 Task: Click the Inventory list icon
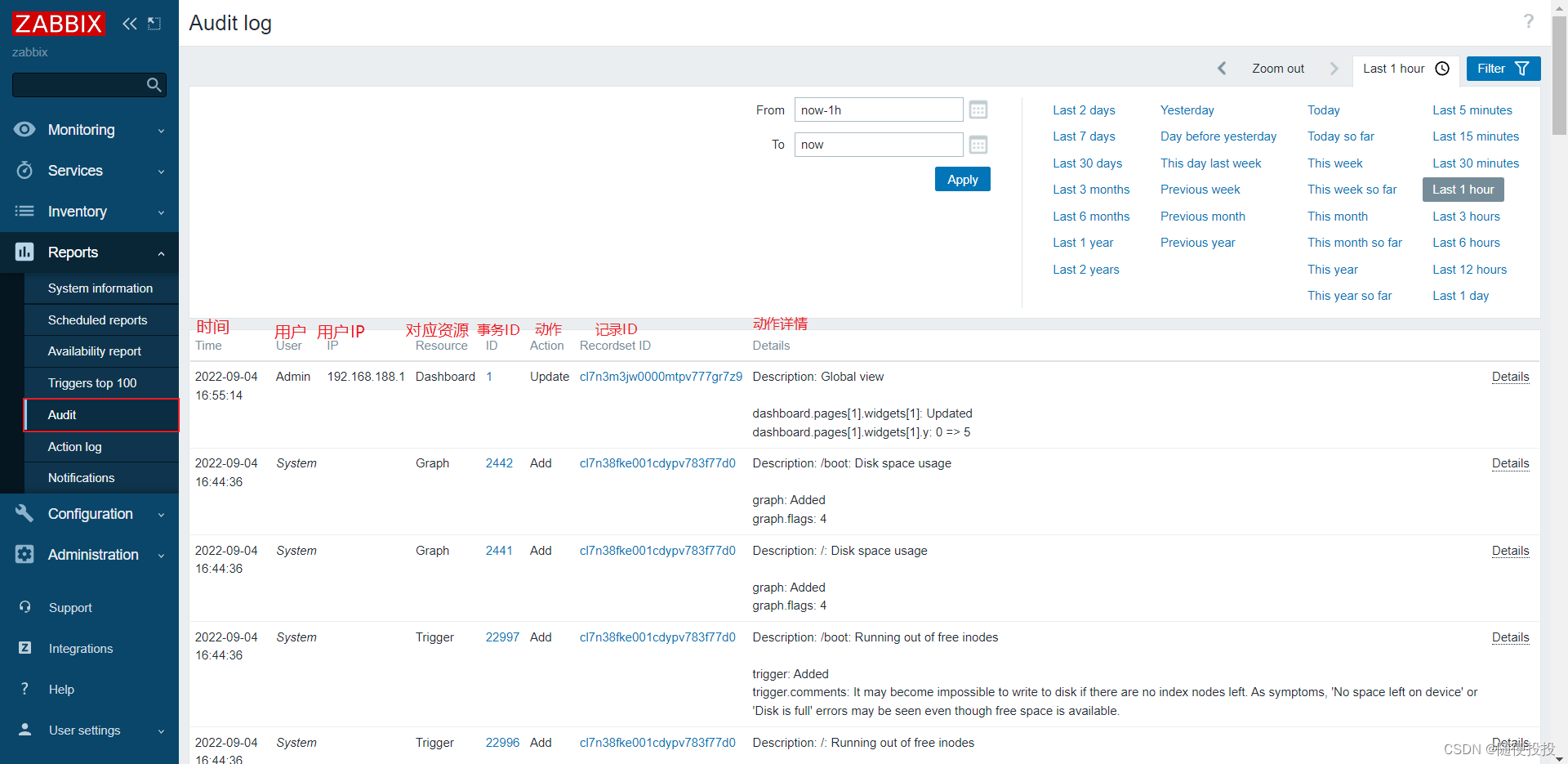[x=24, y=211]
